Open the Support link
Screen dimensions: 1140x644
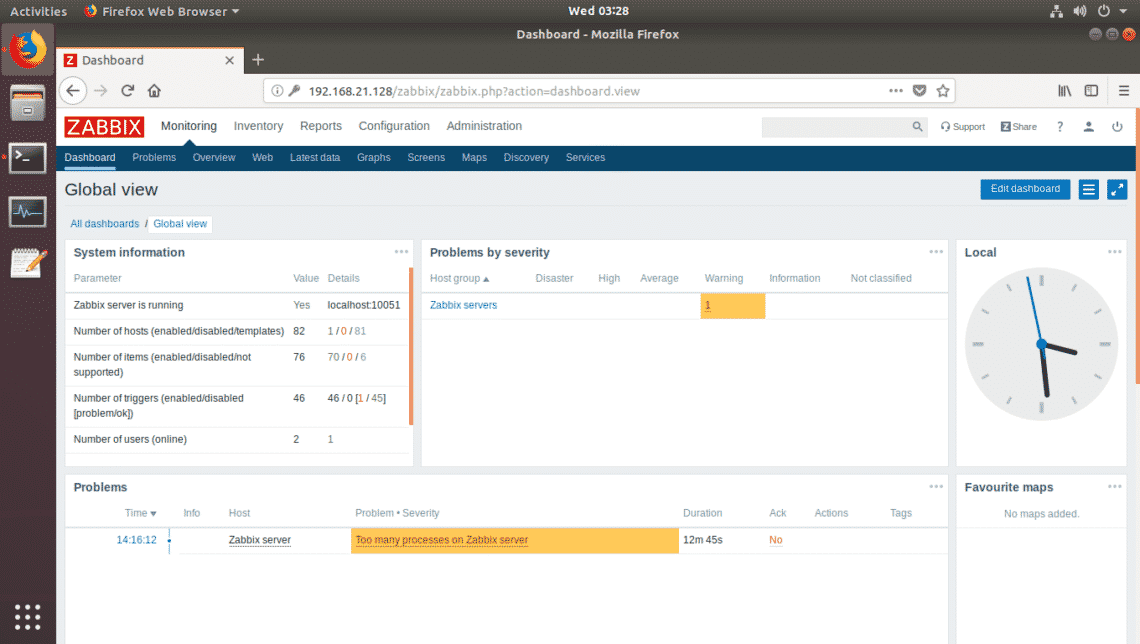[x=963, y=126]
